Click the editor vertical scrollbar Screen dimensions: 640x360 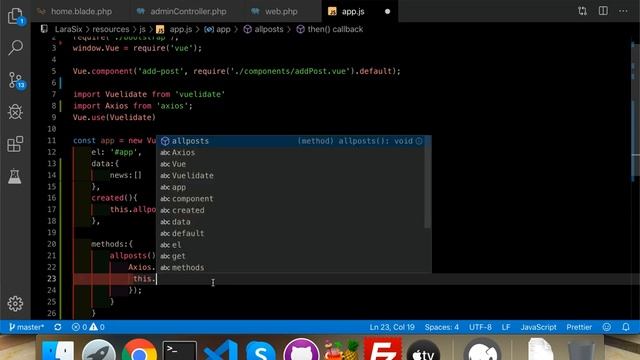635,110
